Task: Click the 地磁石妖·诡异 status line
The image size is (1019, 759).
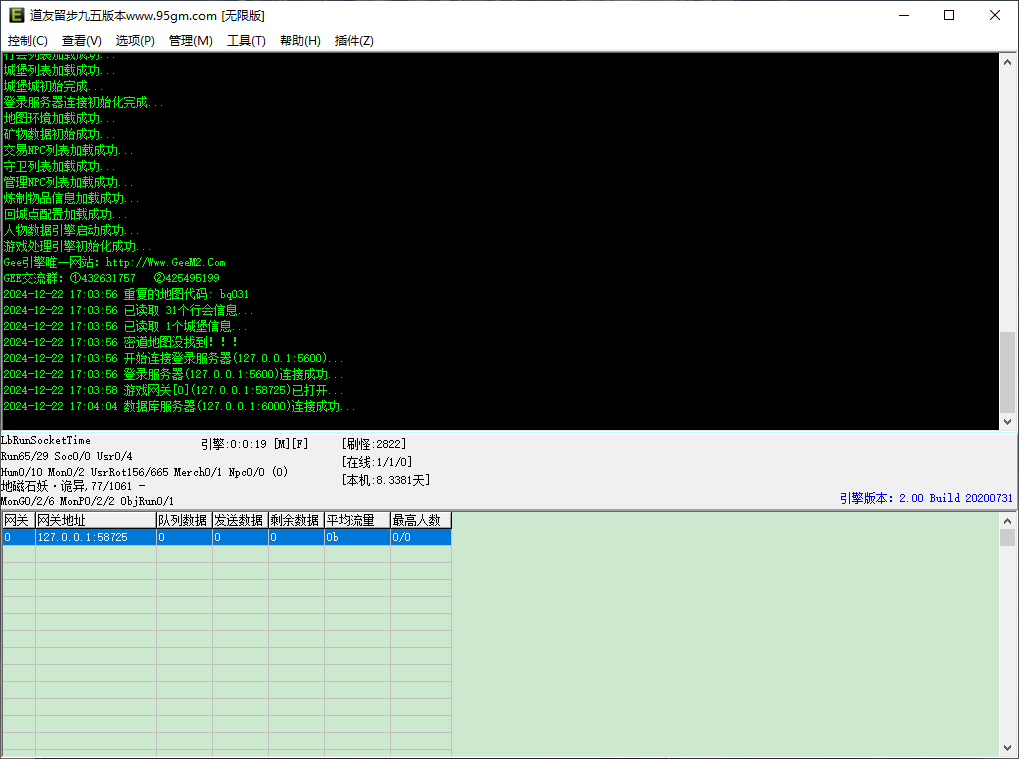Action: [73, 486]
